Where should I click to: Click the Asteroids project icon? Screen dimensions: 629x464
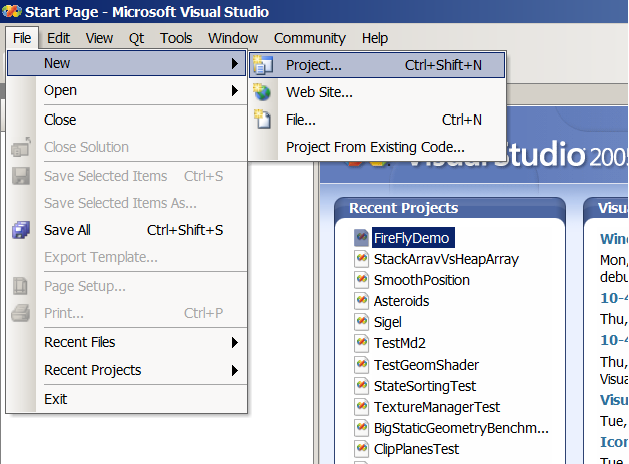[x=362, y=301]
